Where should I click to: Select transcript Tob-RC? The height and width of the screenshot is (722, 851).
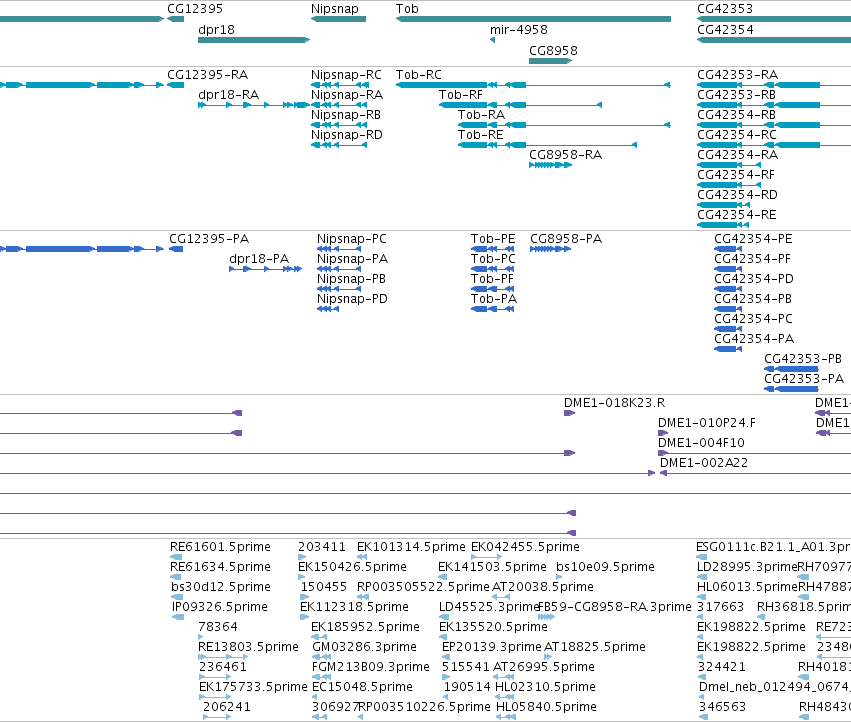pos(534,85)
